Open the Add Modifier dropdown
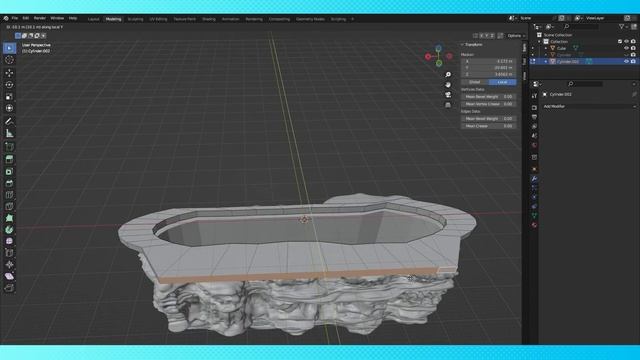640x360 pixels. click(x=589, y=106)
